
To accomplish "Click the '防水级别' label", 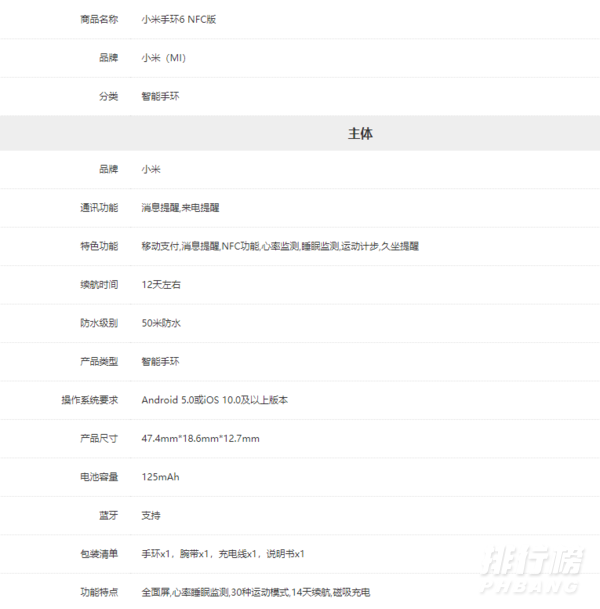I will point(99,323).
